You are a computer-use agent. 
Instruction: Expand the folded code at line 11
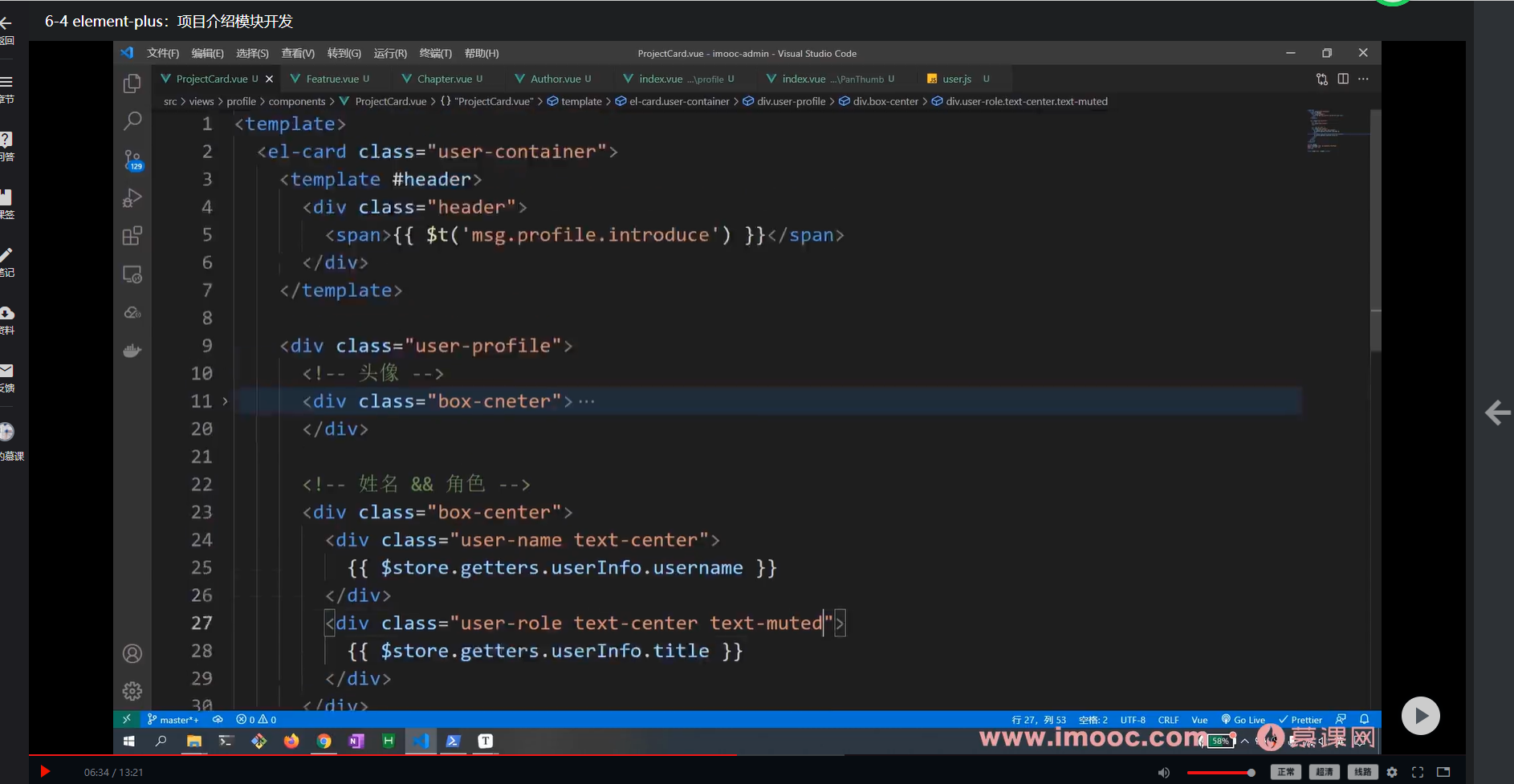point(225,400)
